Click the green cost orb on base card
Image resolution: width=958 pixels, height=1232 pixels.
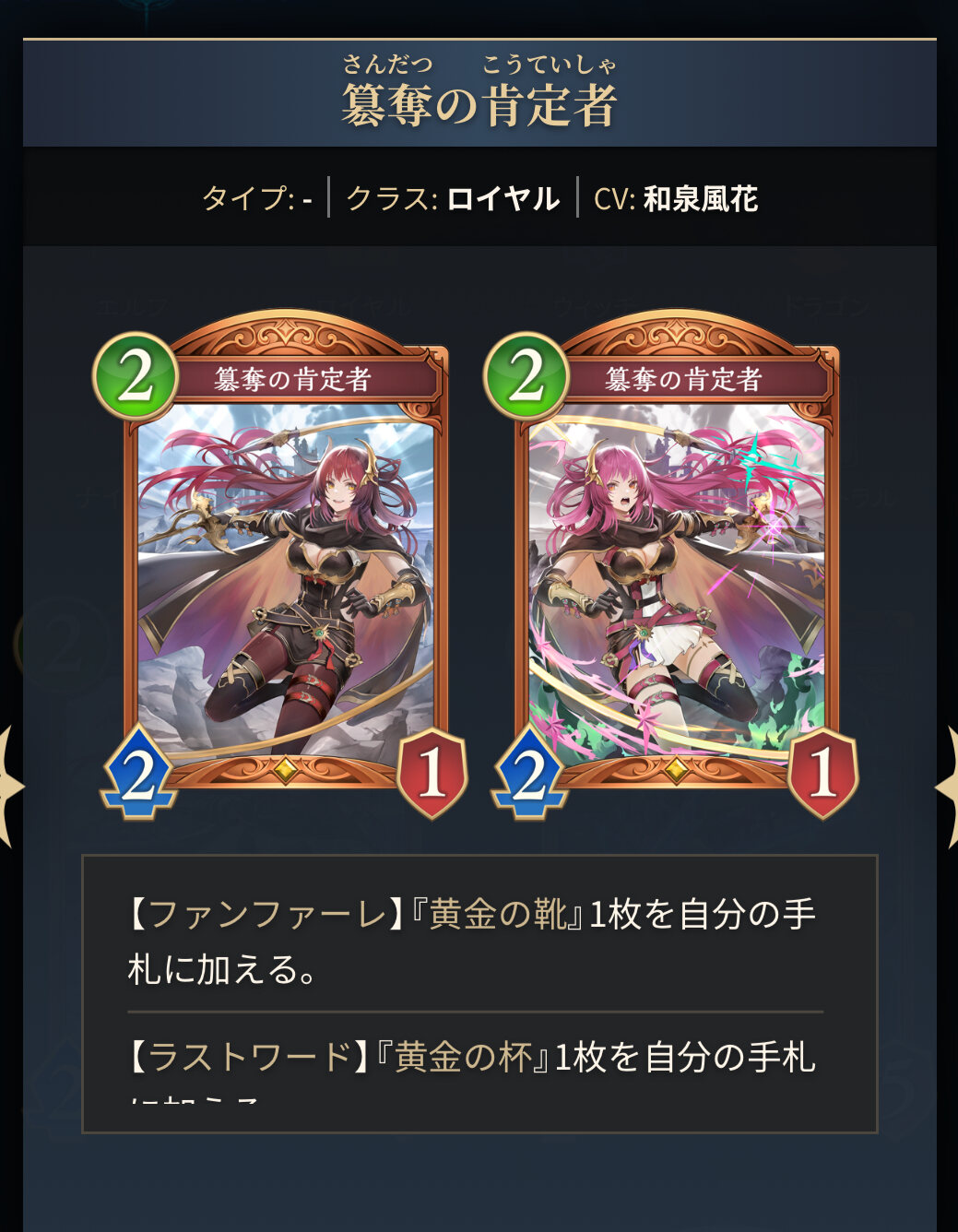[x=136, y=376]
